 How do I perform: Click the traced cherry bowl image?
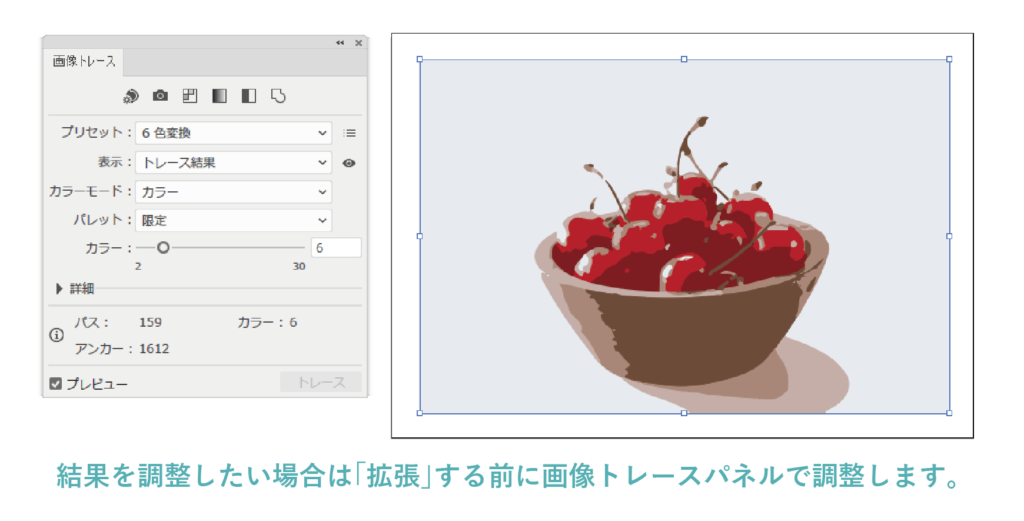tap(684, 236)
